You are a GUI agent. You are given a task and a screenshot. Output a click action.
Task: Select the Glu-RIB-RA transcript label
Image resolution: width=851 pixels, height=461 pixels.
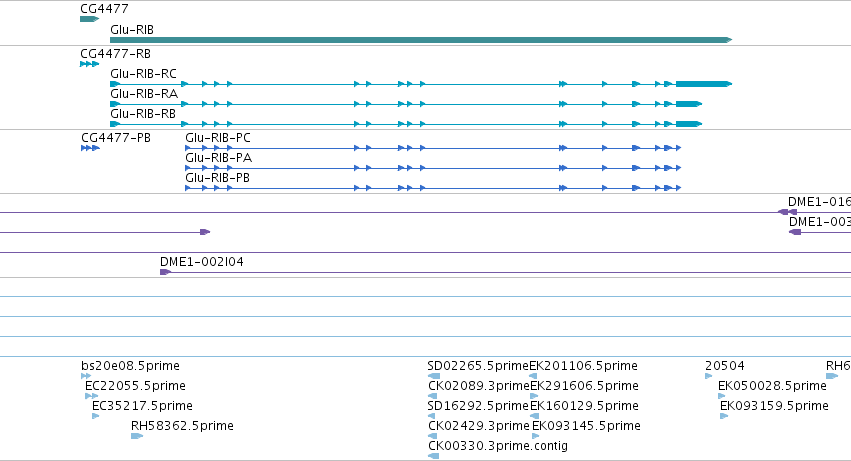point(144,94)
